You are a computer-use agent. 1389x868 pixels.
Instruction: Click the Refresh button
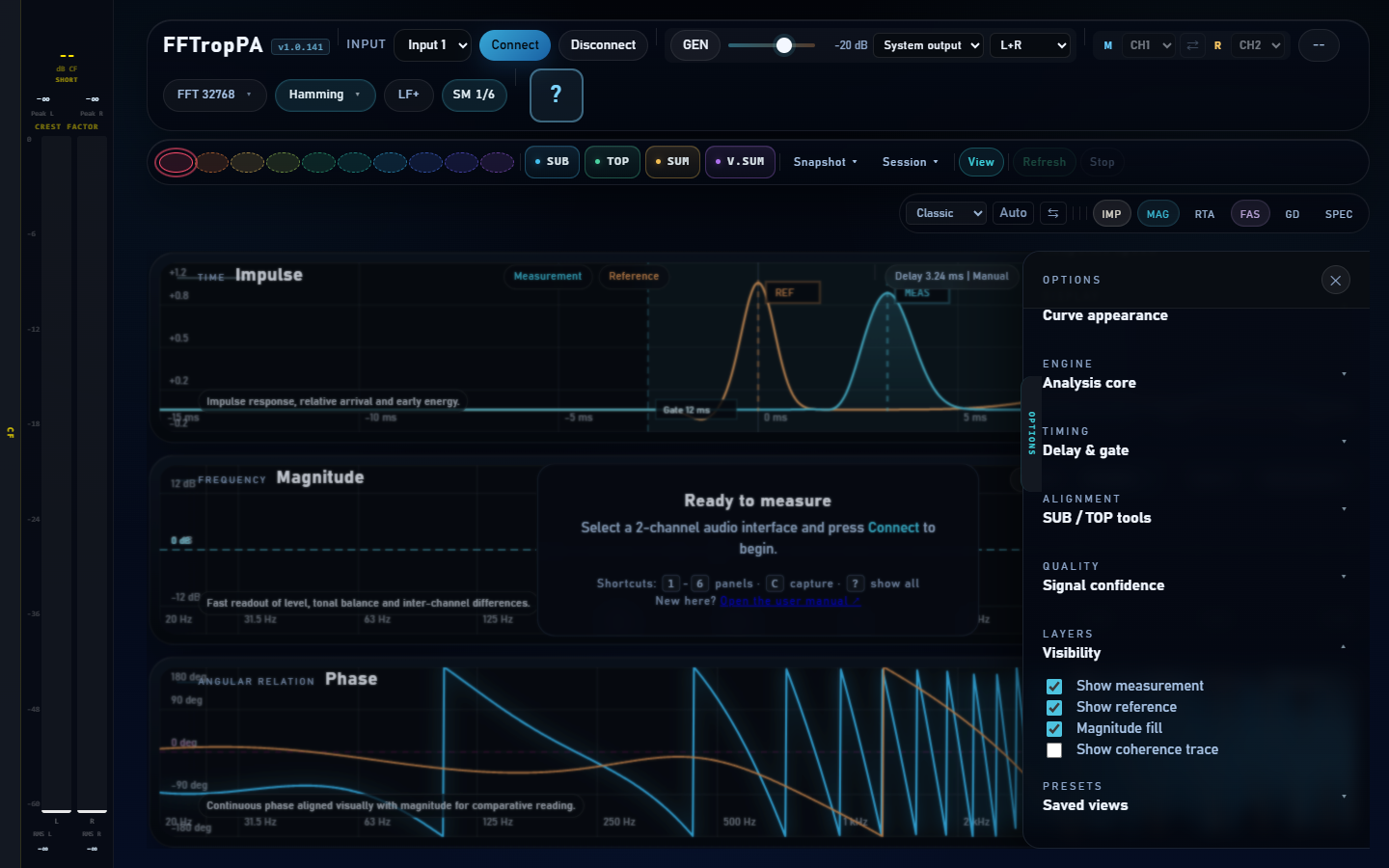[x=1045, y=162]
